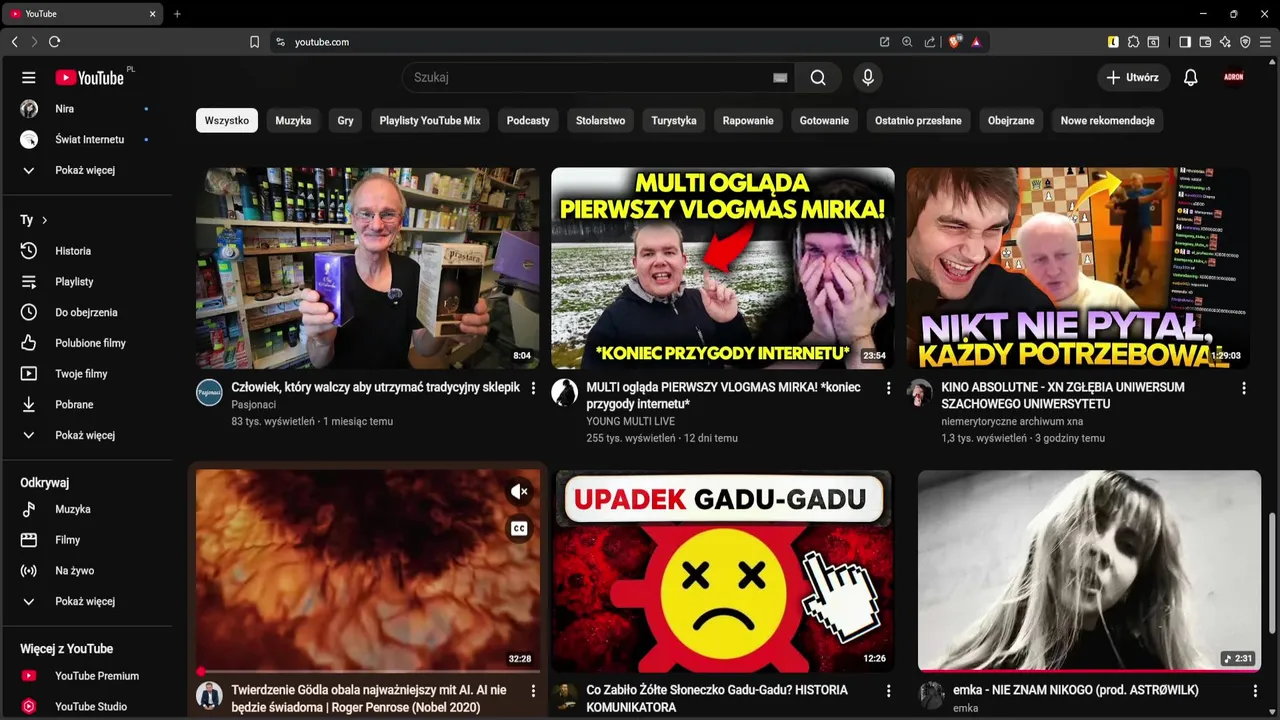Open options menu for Gadu-Gadu video

(888, 691)
